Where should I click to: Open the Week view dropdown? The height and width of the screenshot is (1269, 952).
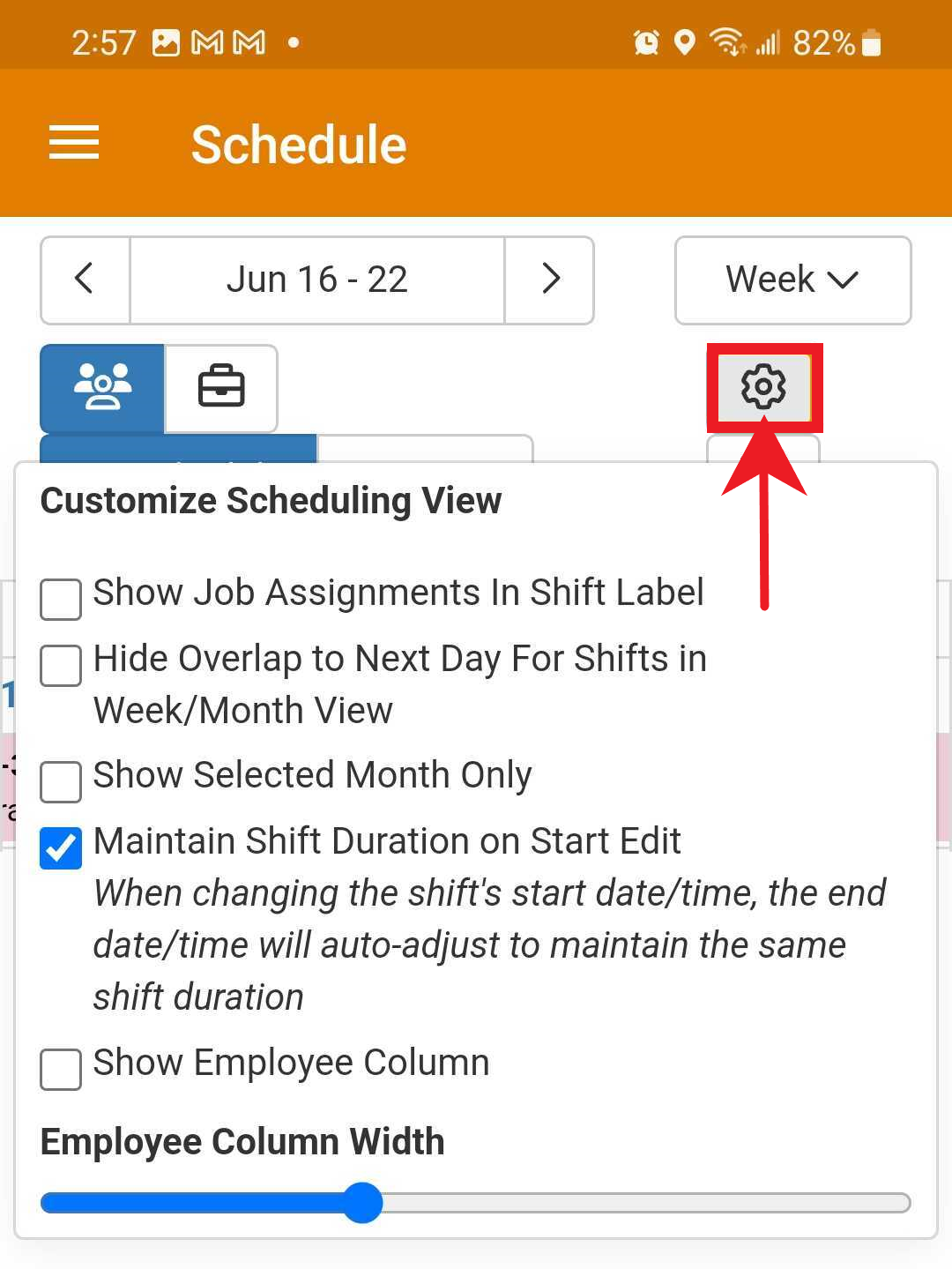click(x=792, y=280)
